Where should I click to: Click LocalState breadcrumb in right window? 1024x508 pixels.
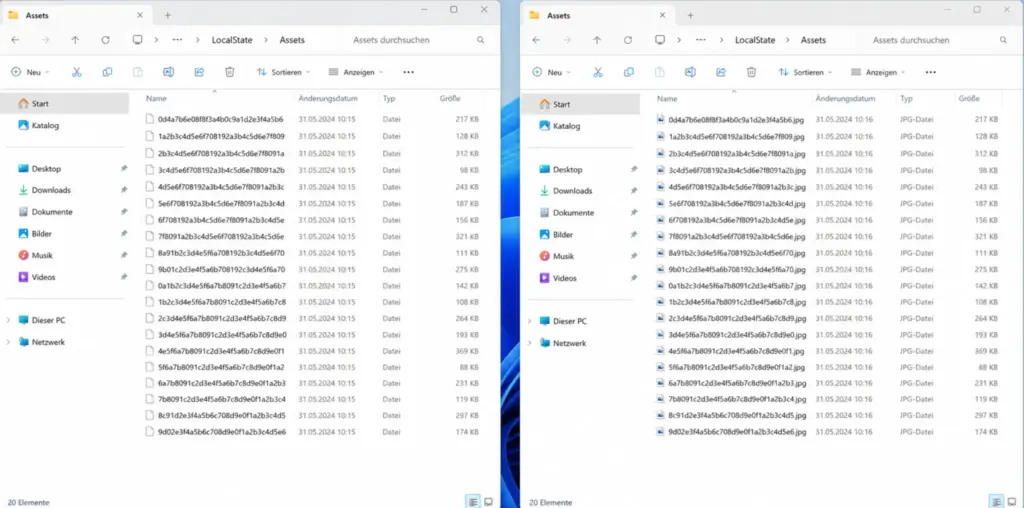click(755, 40)
